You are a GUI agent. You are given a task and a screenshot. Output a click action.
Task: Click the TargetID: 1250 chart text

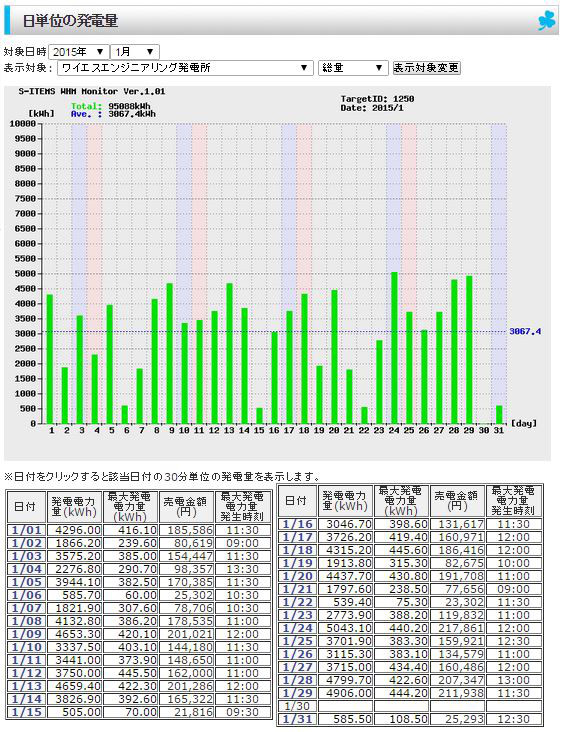[x=377, y=99]
